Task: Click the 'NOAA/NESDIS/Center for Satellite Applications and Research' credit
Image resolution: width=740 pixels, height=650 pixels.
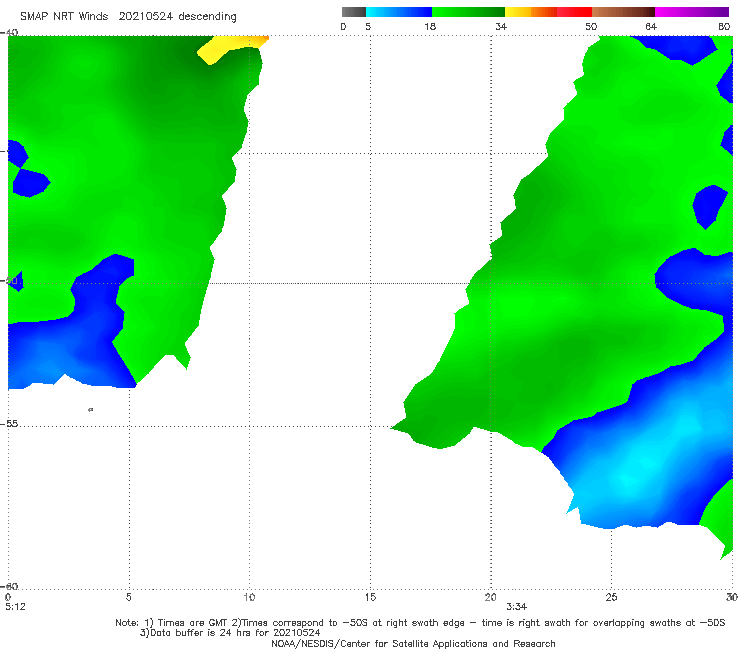Action: click(413, 644)
